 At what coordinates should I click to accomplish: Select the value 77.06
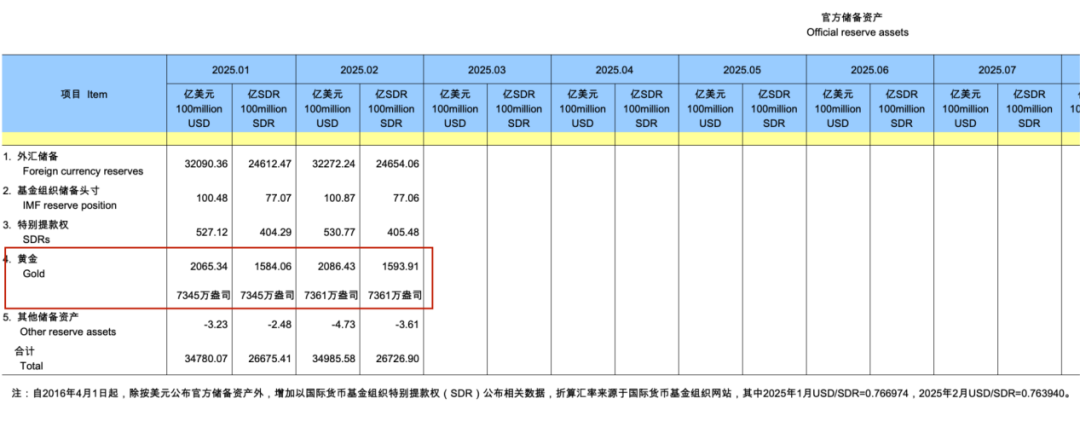(406, 198)
